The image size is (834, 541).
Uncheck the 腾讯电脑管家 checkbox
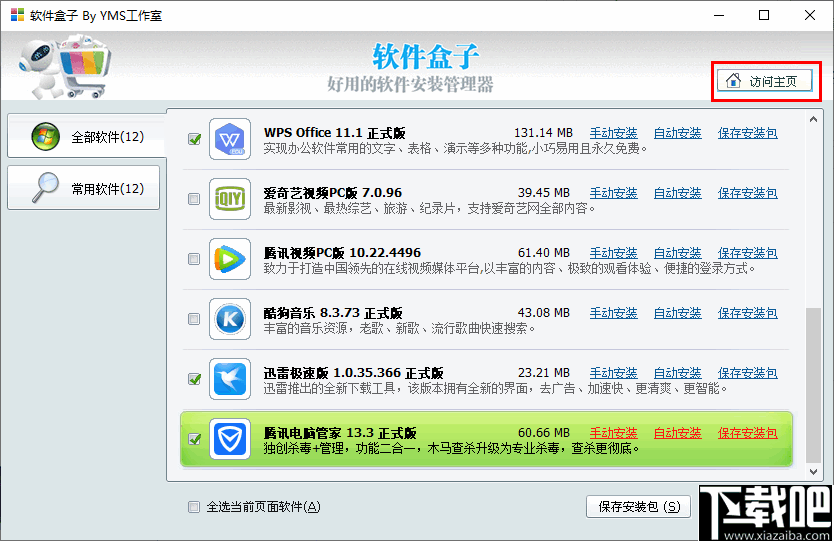click(194, 439)
